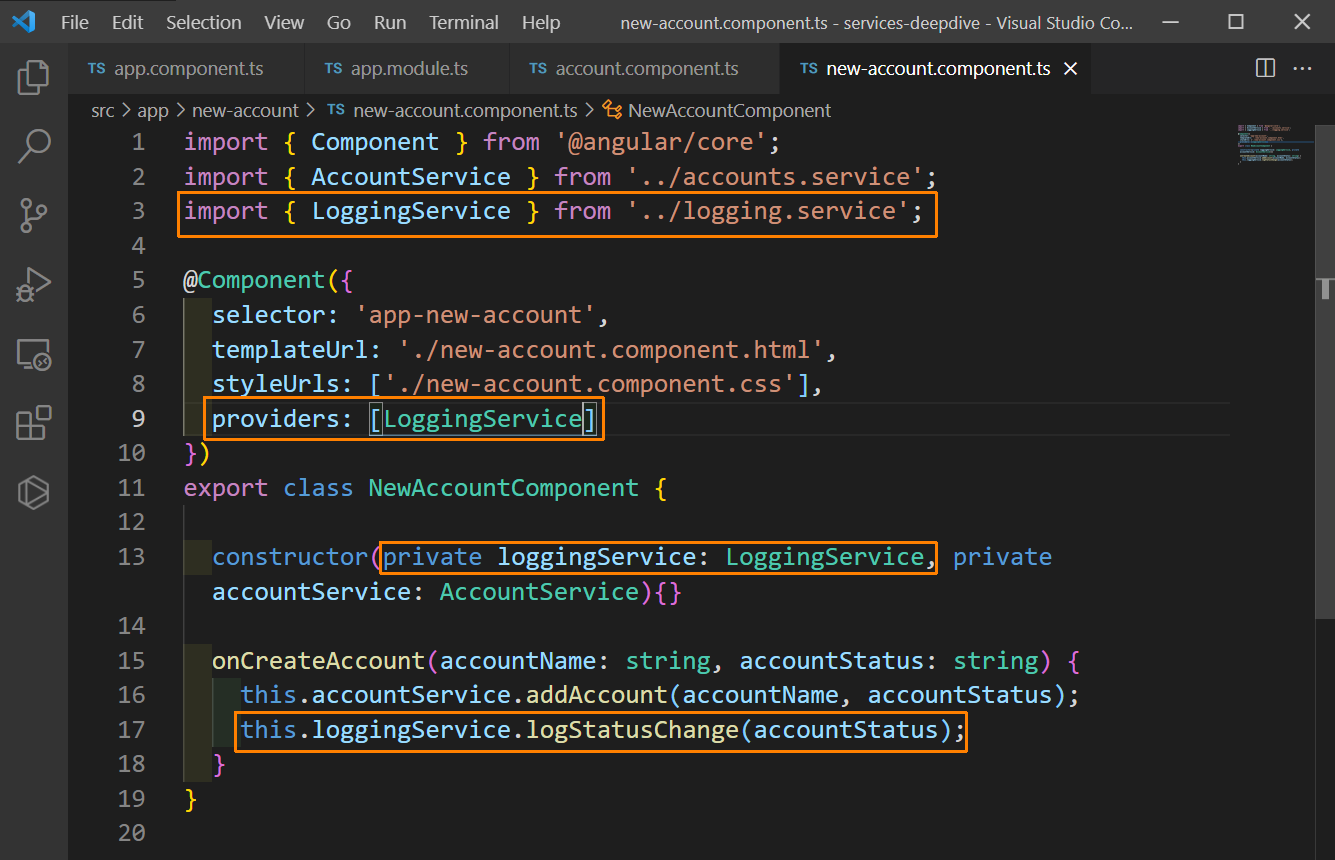
Task: Click NewAccountComponent in the export class line
Action: pyautogui.click(x=503, y=487)
